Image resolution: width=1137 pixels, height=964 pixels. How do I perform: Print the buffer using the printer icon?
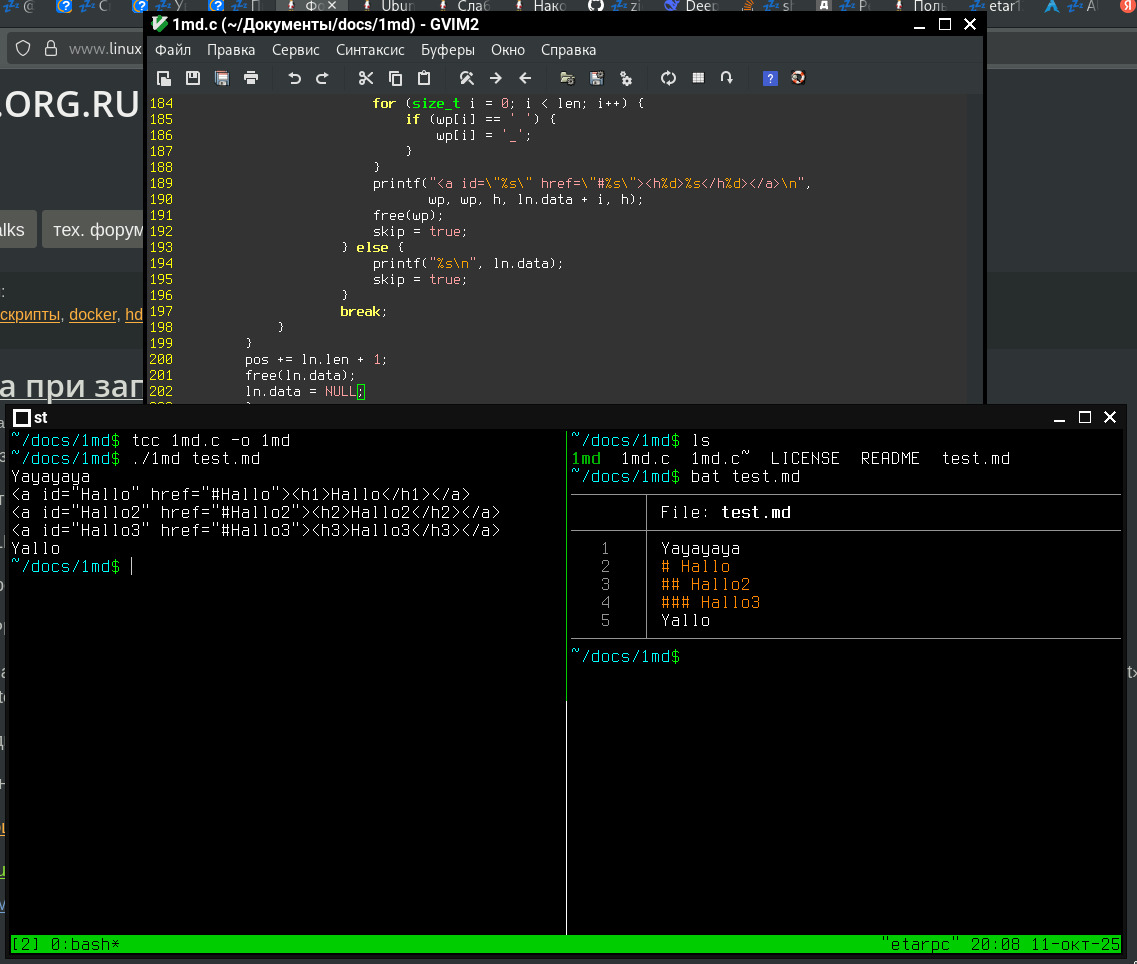251,78
